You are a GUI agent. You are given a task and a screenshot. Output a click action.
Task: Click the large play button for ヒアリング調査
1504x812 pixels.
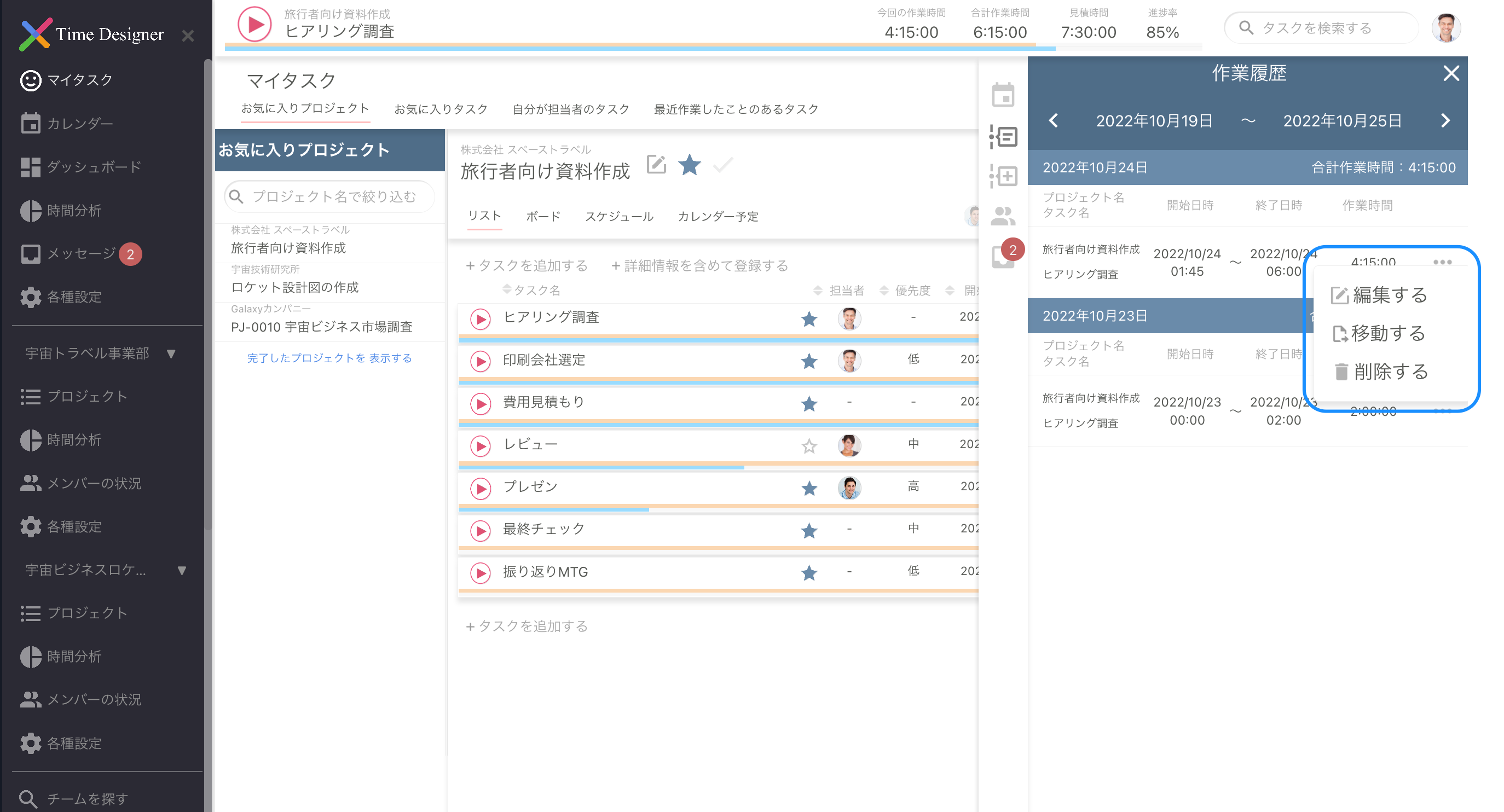click(254, 25)
